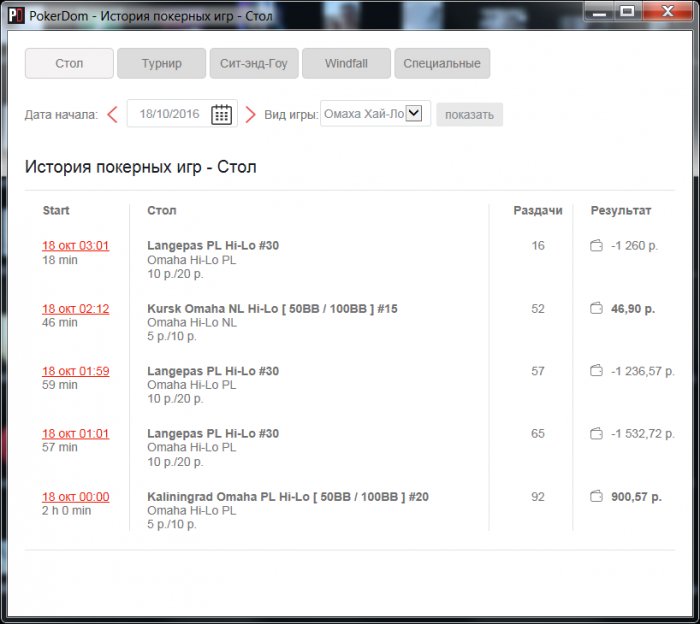Go to next date with right arrow
This screenshot has width=700, height=624.
tap(250, 115)
